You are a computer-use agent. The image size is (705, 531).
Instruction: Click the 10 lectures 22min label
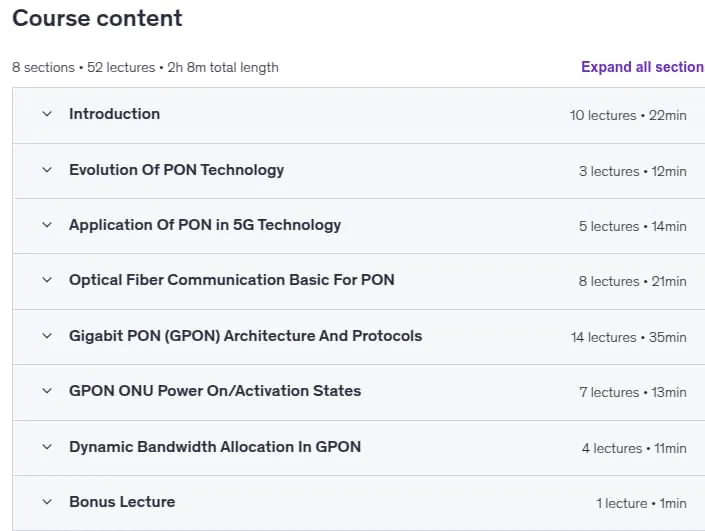(x=628, y=116)
